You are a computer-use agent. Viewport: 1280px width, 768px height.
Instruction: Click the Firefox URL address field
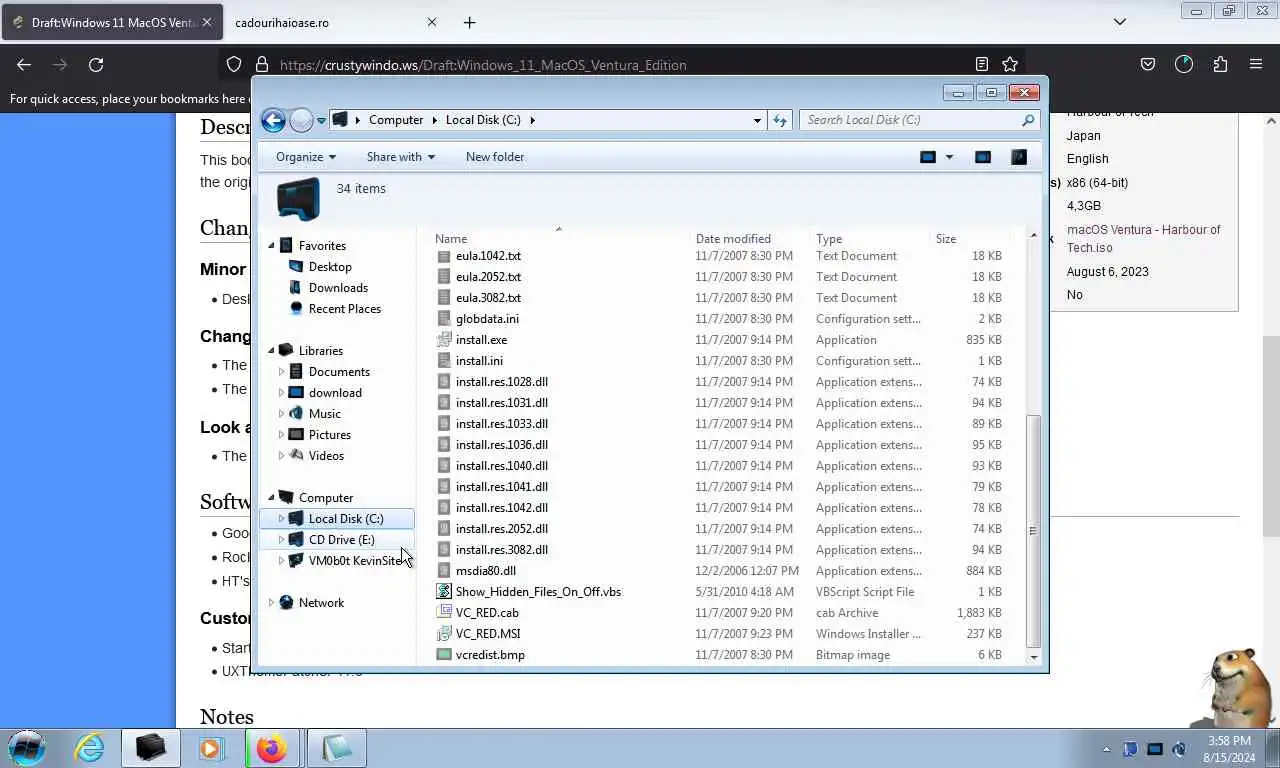click(620, 65)
